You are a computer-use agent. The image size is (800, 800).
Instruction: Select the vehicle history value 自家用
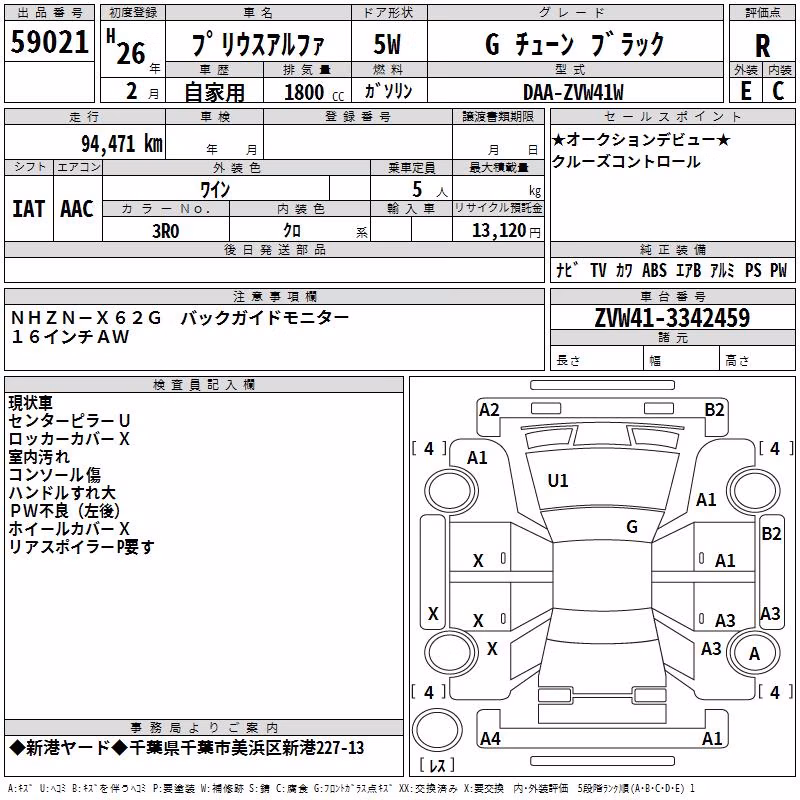[214, 92]
